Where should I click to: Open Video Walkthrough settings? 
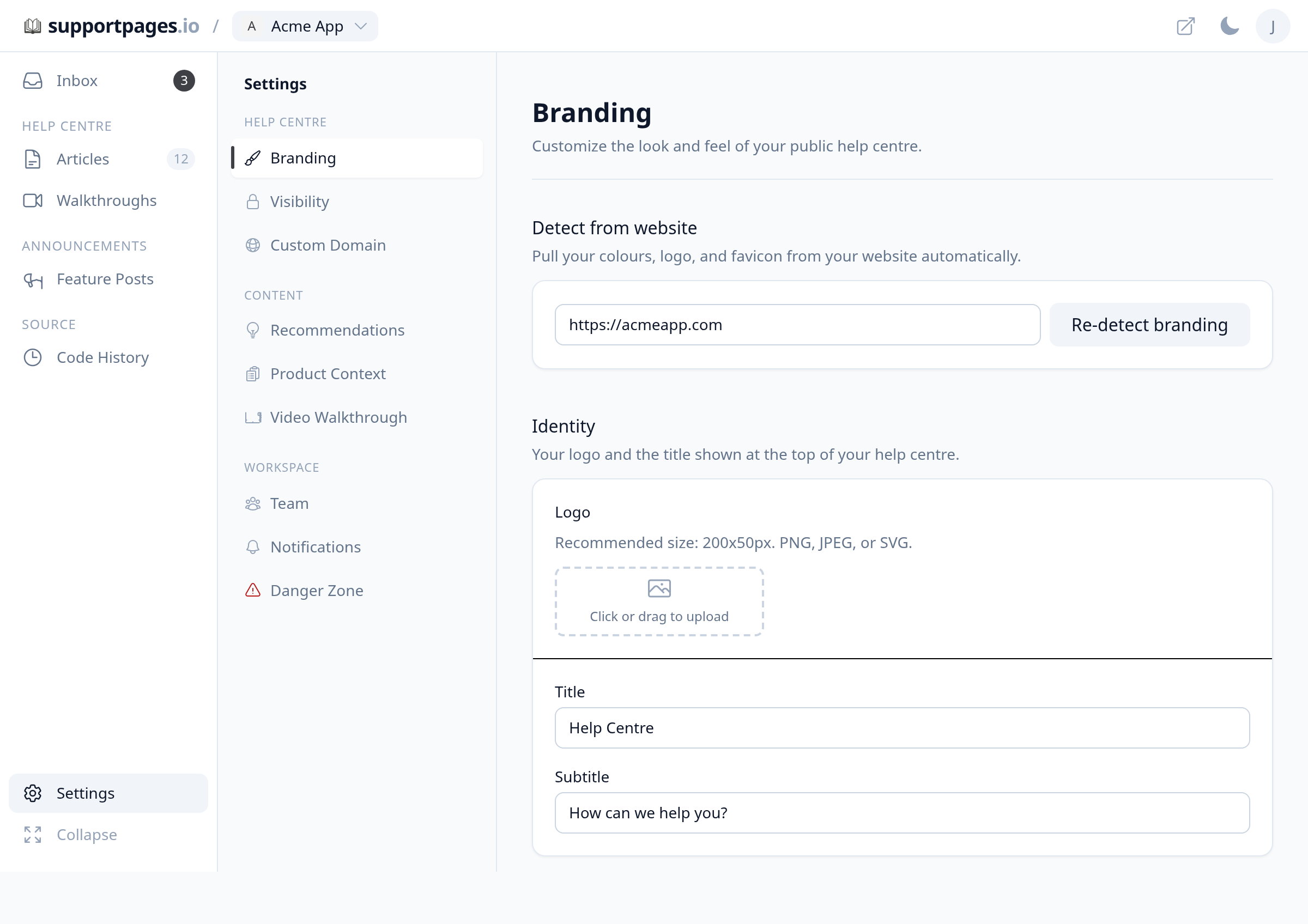pyautogui.click(x=357, y=417)
